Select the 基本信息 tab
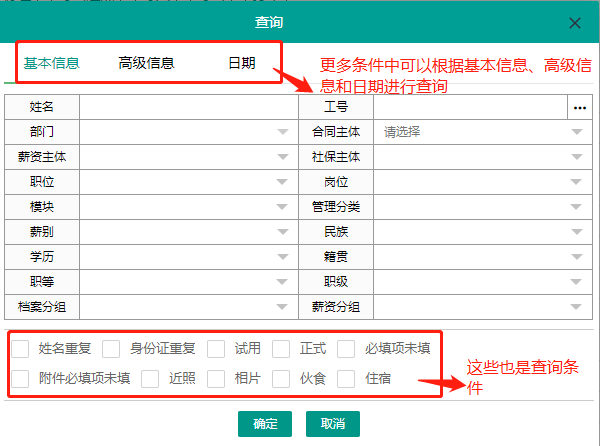Image resolution: width=600 pixels, height=446 pixels. pos(52,63)
